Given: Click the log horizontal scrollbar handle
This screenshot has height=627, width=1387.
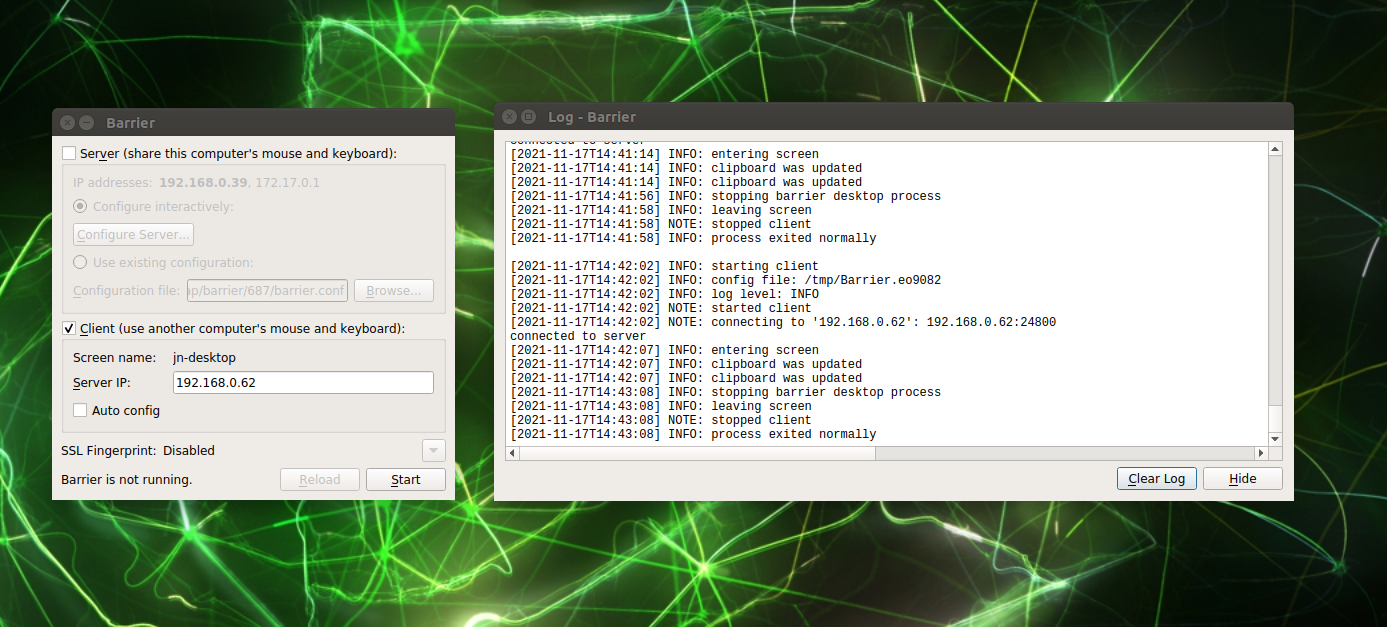Looking at the screenshot, I should [x=698, y=453].
